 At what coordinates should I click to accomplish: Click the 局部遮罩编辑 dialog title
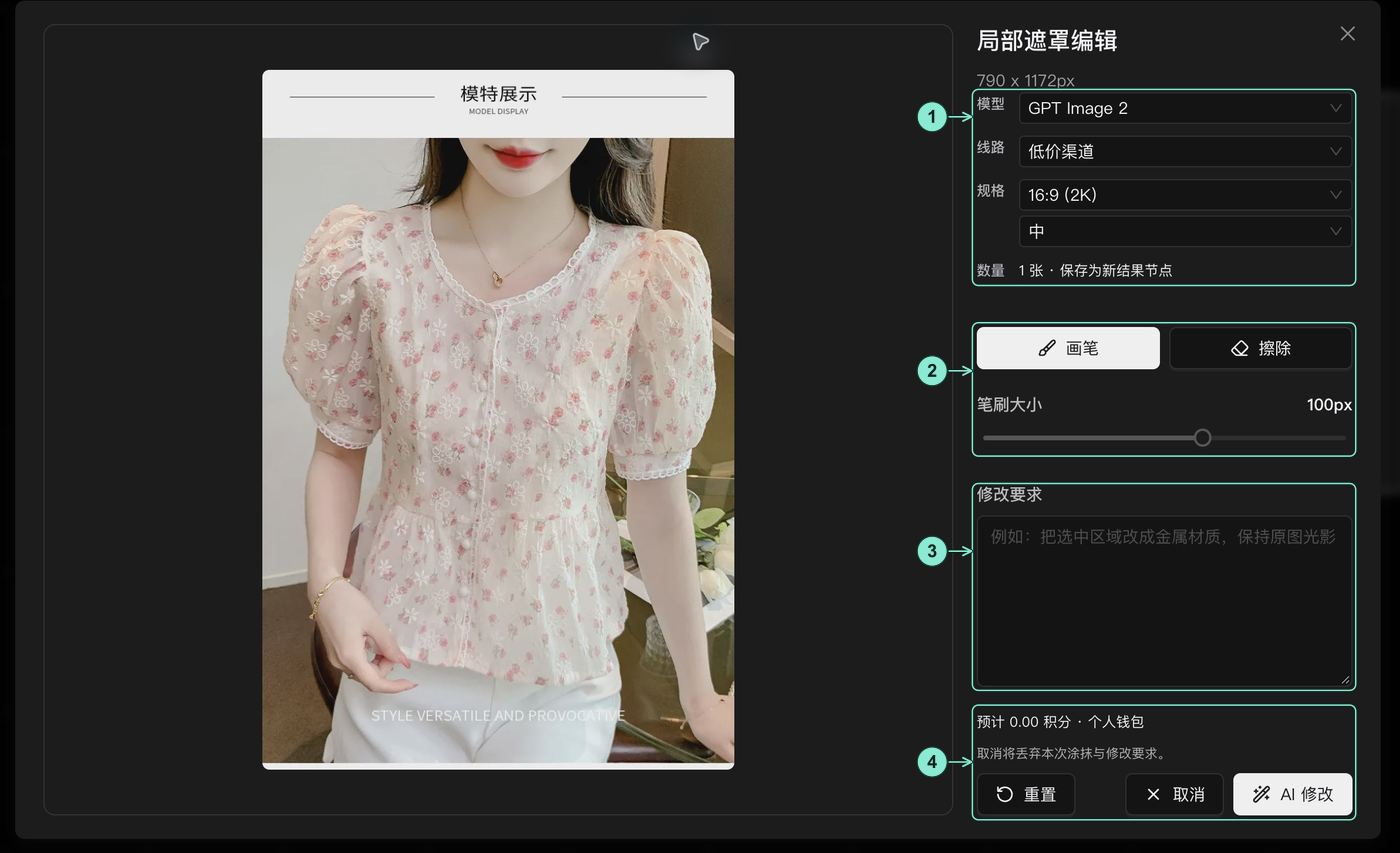pos(1047,41)
